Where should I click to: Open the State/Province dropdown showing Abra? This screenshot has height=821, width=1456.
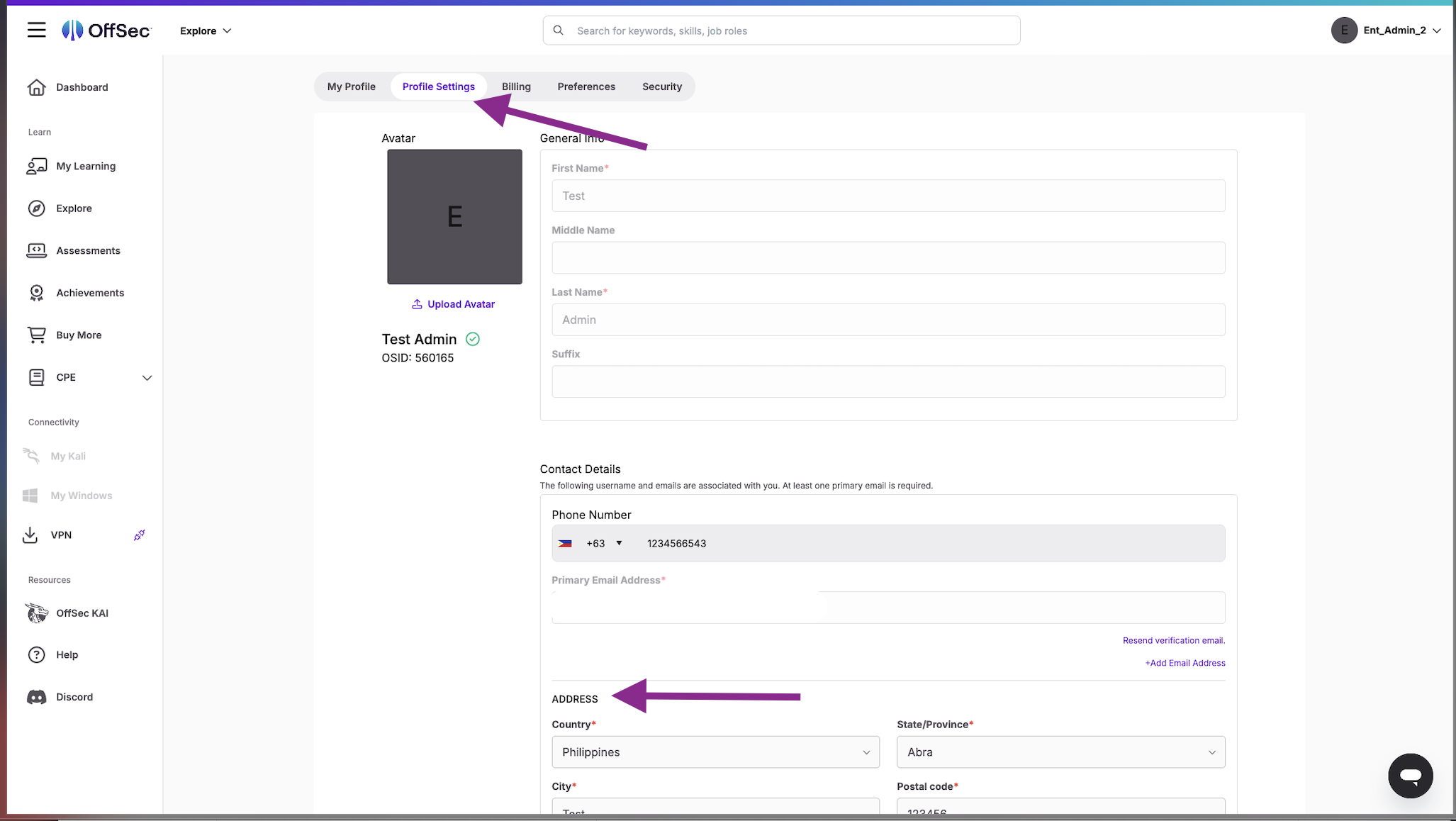[1060, 752]
